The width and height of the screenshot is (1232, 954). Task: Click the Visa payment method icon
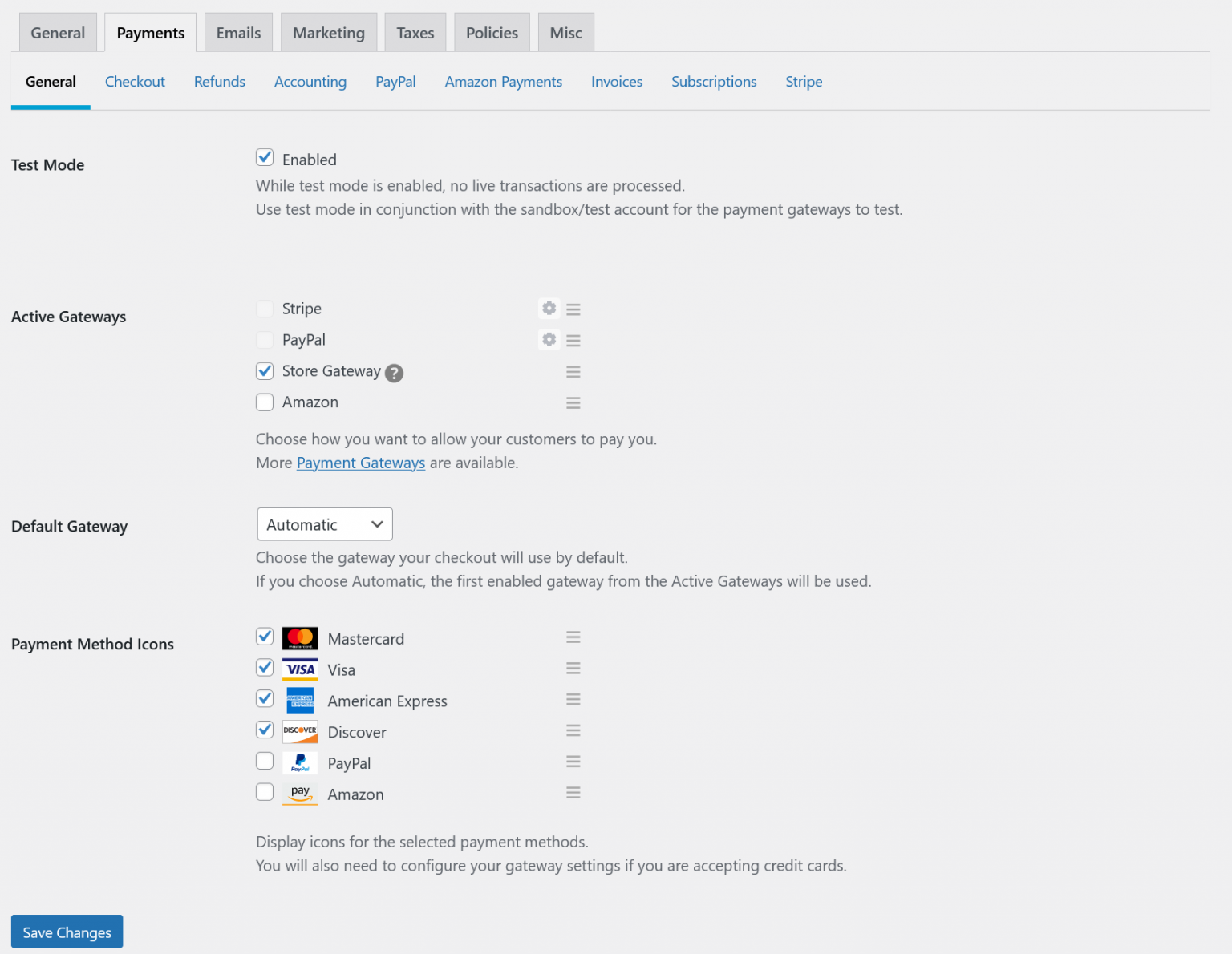tap(300, 669)
